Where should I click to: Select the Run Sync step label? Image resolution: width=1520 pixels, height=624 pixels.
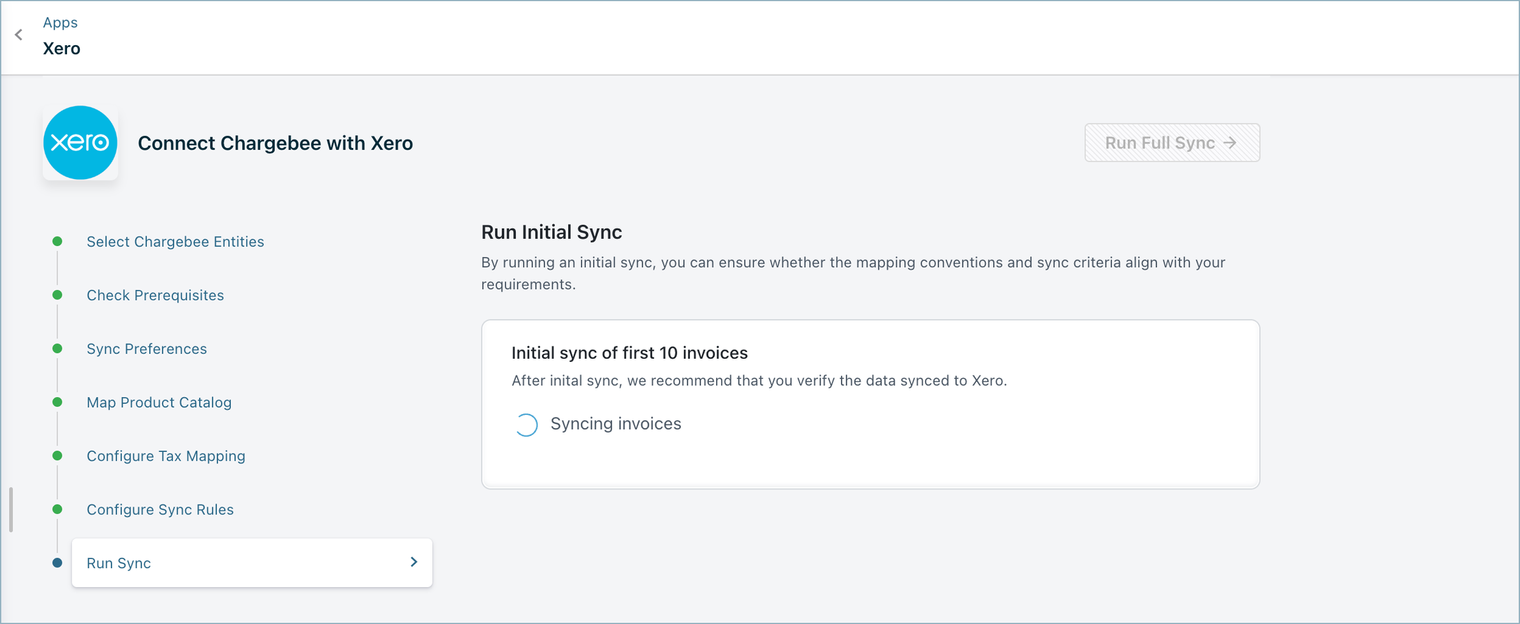[119, 563]
